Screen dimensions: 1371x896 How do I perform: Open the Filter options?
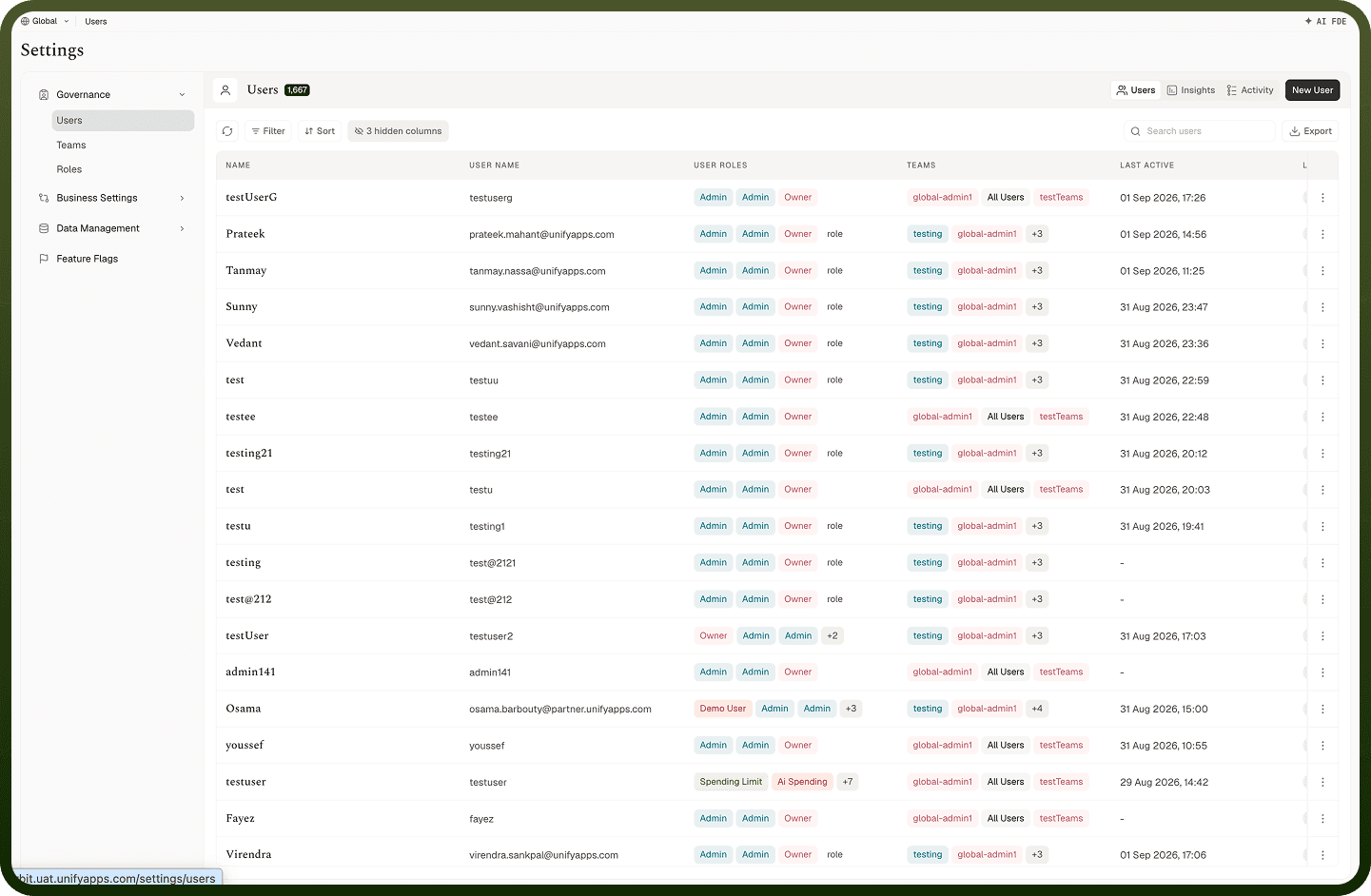point(268,131)
